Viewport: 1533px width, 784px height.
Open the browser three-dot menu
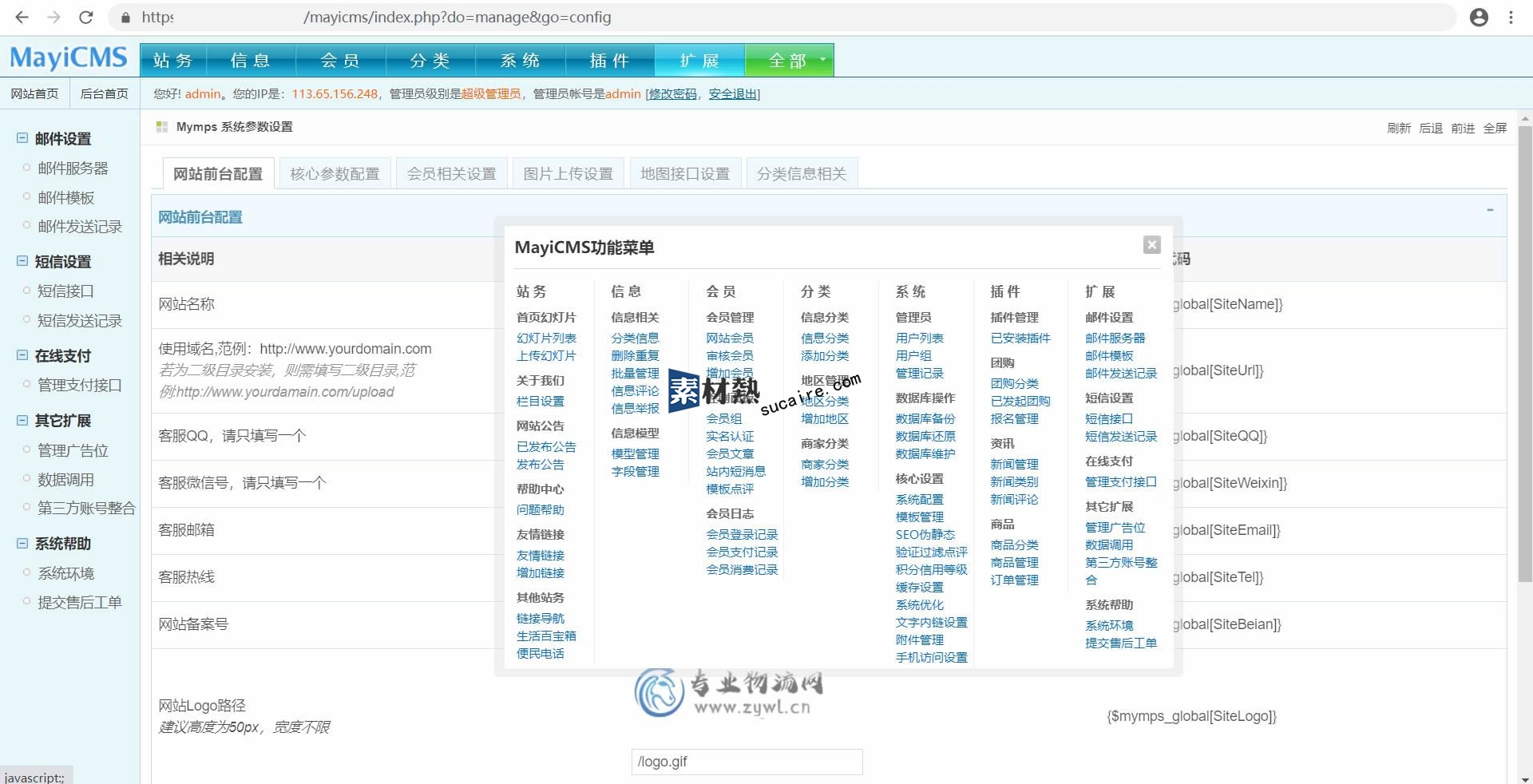pyautogui.click(x=1511, y=17)
